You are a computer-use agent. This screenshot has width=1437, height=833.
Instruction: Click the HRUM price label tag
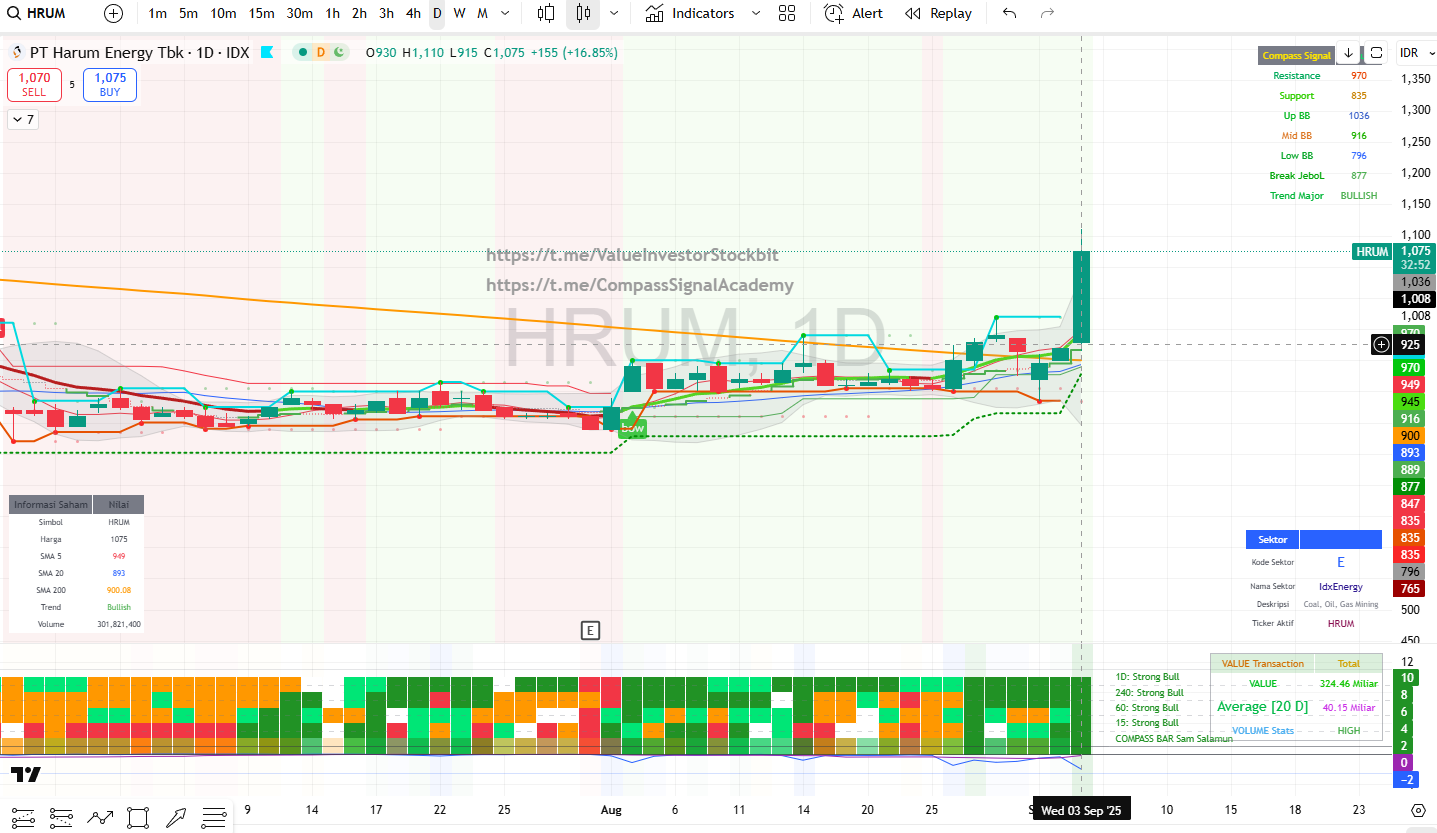pyautogui.click(x=1370, y=252)
